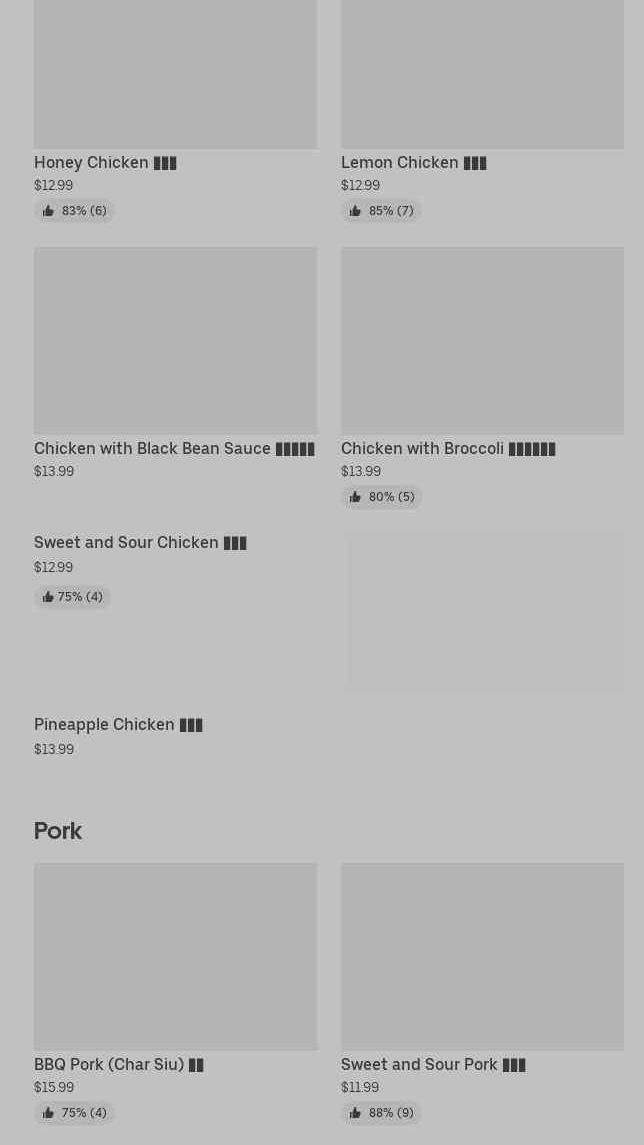This screenshot has width=644, height=1145.
Task: Click thumbs-up icon under Sweet and Sour Chicken
Action: tap(48, 597)
